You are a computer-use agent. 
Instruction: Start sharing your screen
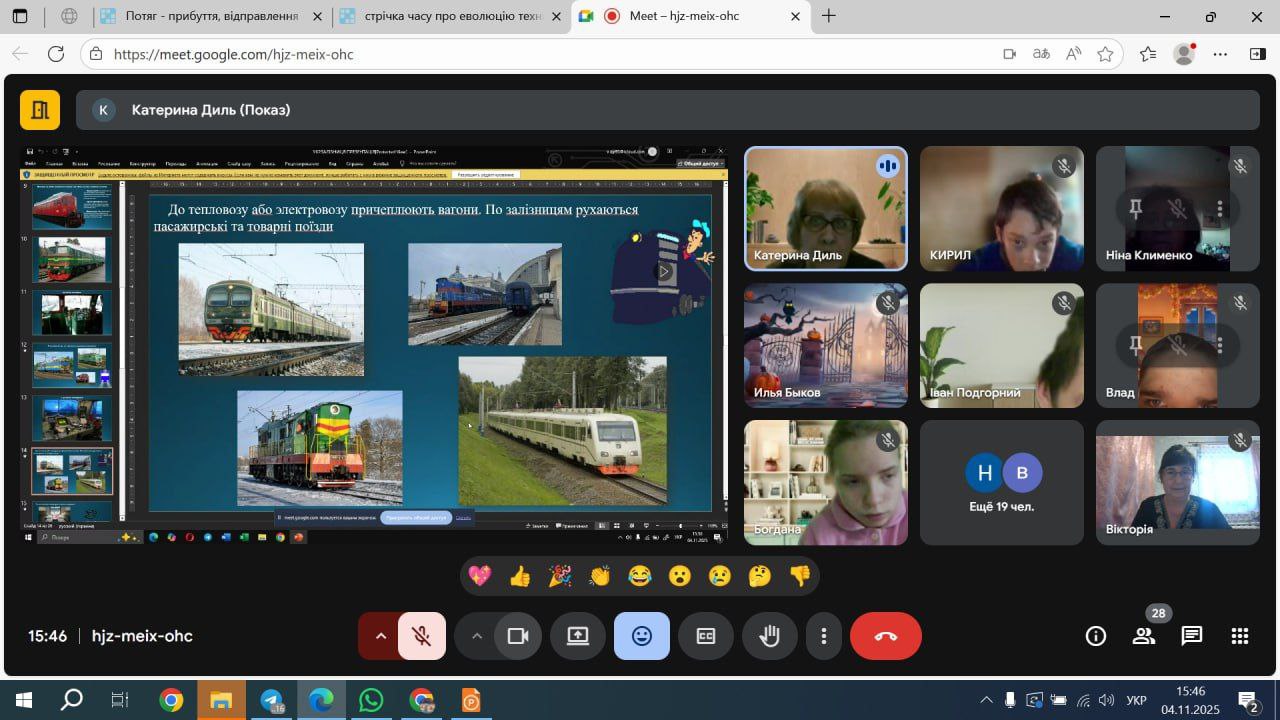click(578, 636)
